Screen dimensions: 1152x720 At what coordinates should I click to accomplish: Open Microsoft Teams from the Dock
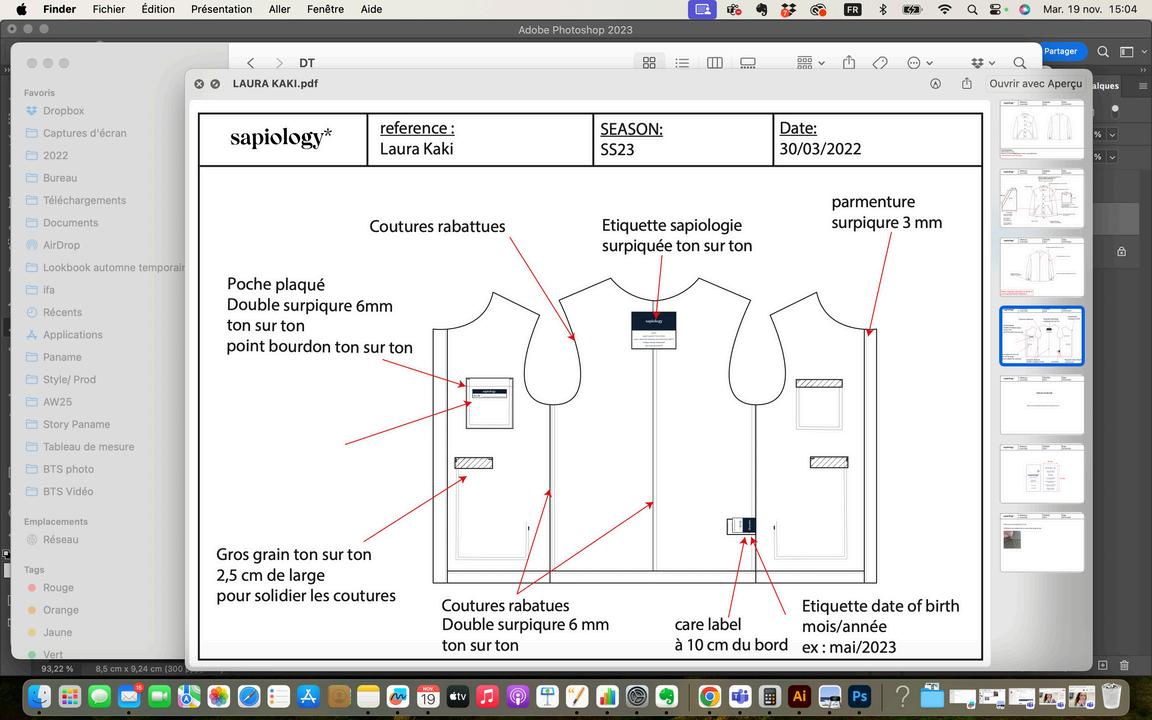click(x=740, y=696)
